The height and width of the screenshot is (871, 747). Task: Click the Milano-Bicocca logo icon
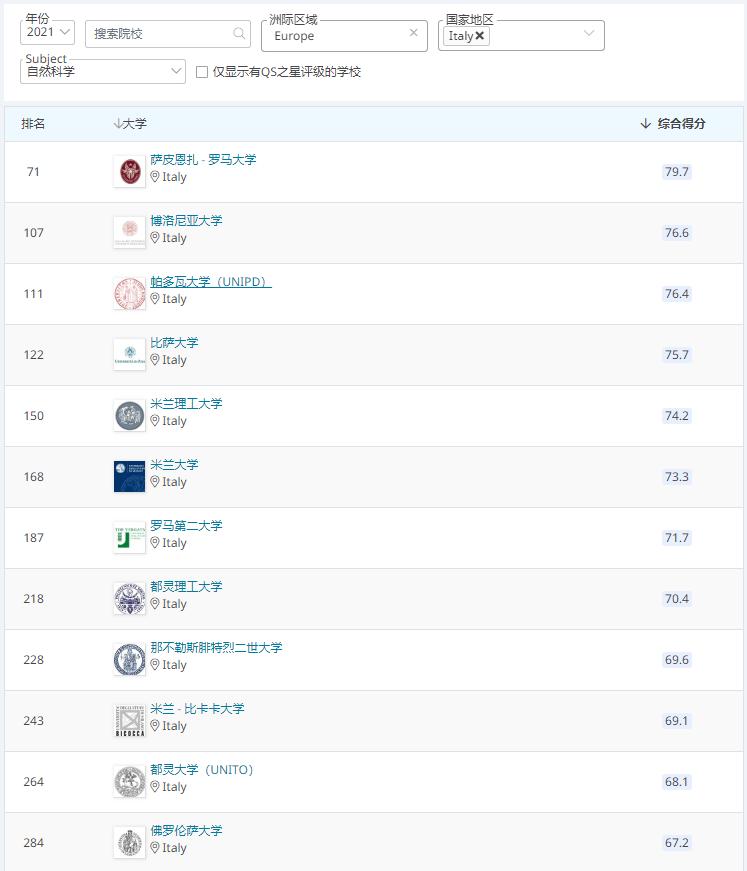point(129,720)
